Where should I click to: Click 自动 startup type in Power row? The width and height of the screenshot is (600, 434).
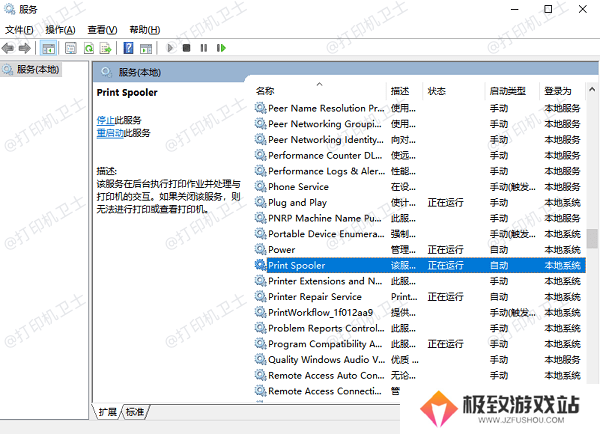click(x=499, y=250)
